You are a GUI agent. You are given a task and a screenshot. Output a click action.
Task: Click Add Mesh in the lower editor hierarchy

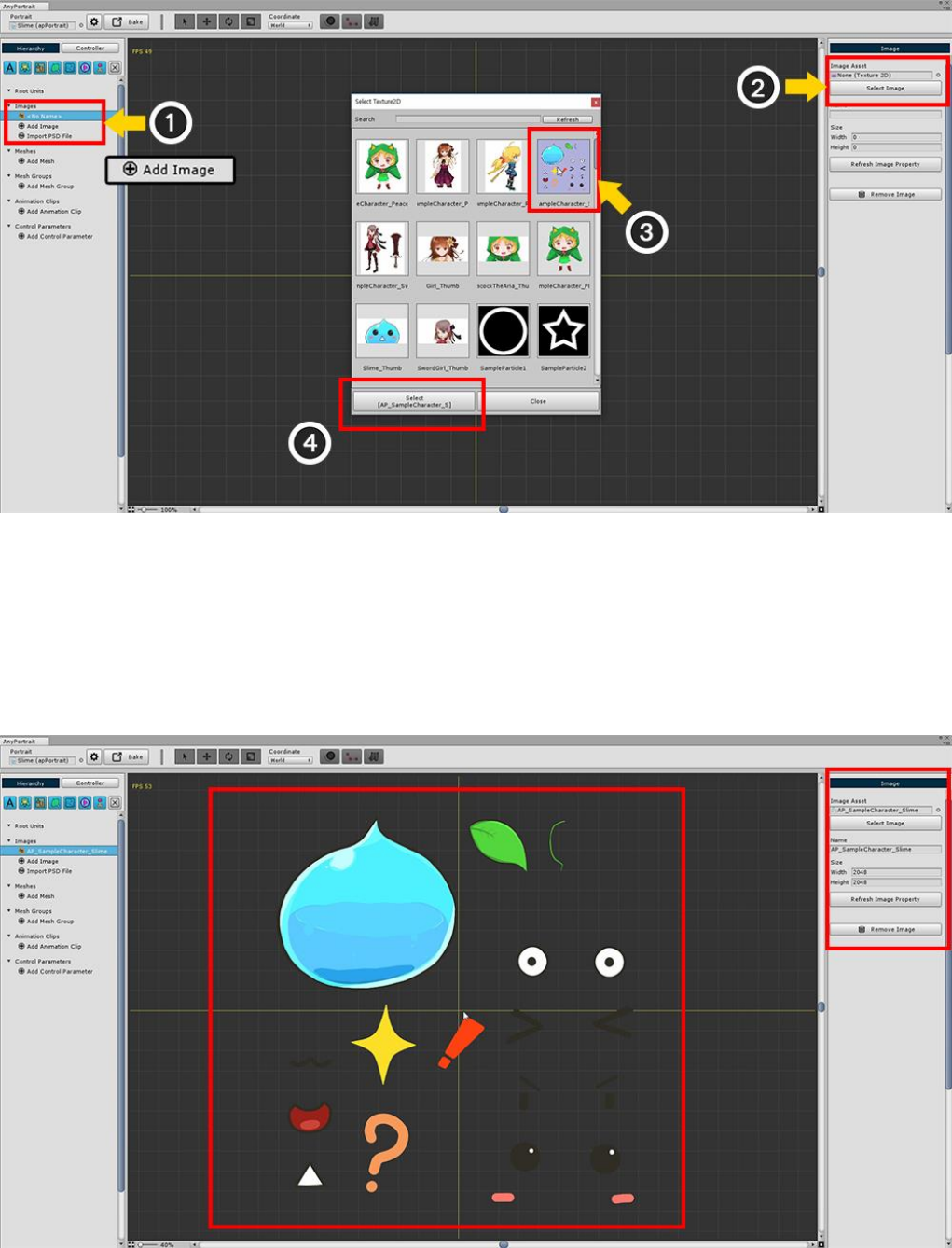click(x=40, y=896)
